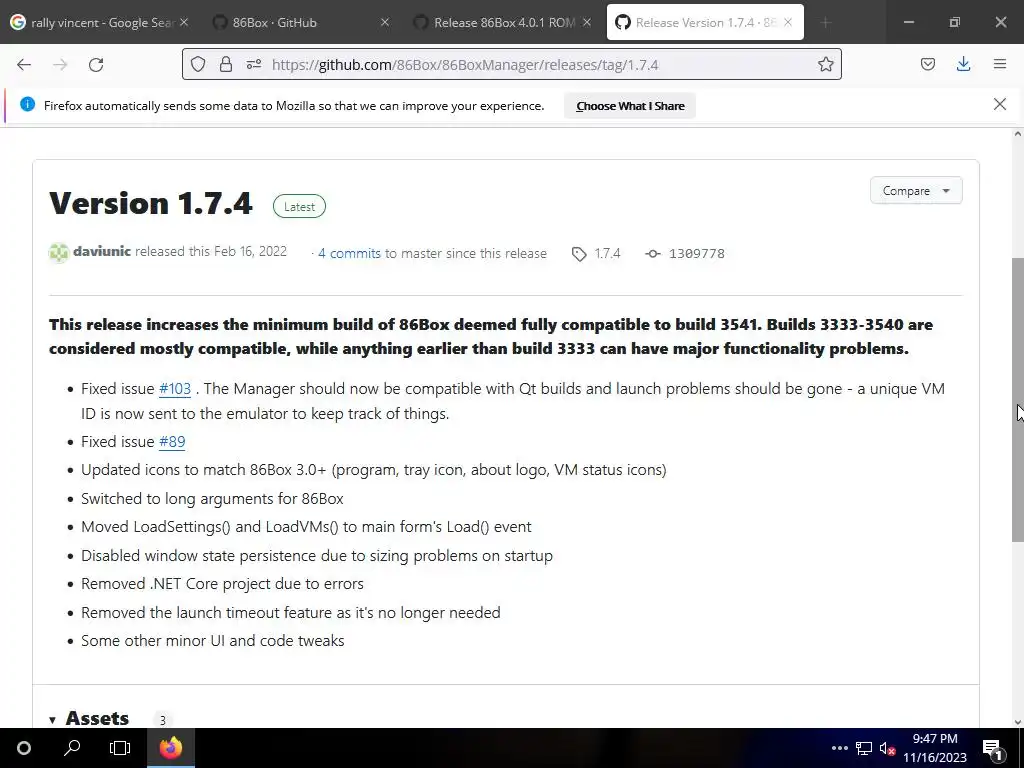
Task: Open issue #89 link
Action: [172, 442]
